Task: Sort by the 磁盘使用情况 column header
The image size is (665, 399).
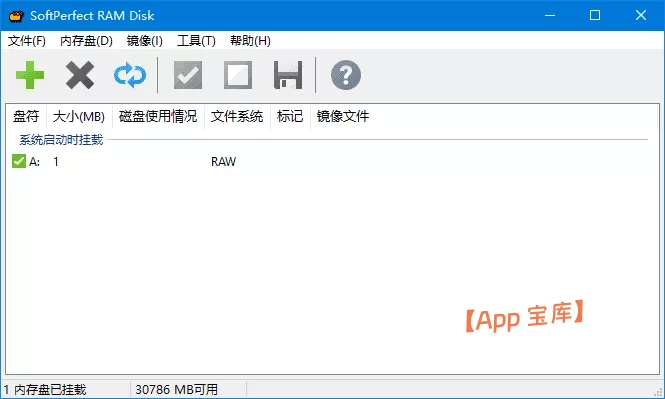Action: click(158, 116)
